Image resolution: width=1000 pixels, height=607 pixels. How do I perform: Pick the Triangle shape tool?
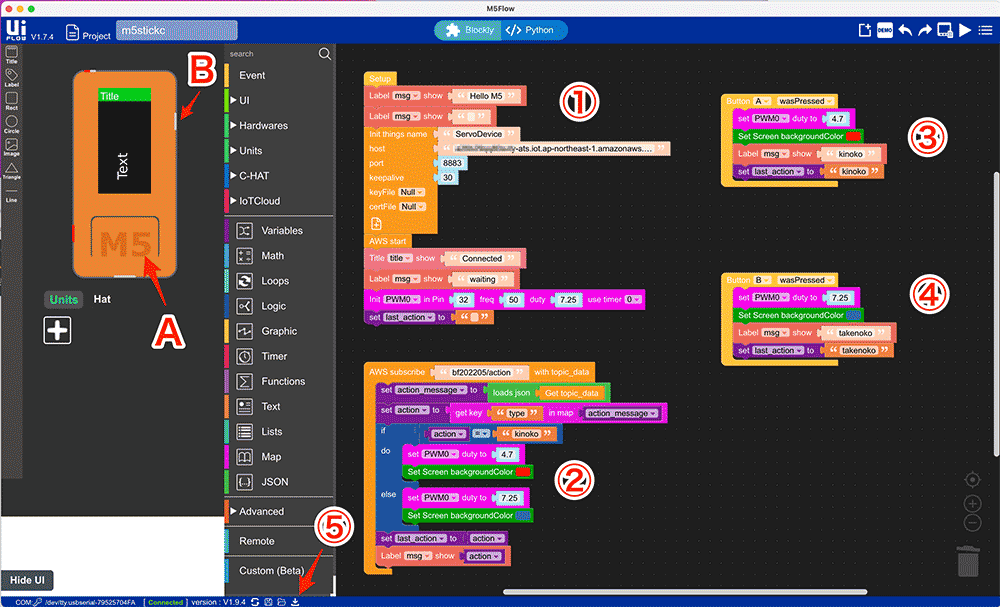click(12, 170)
